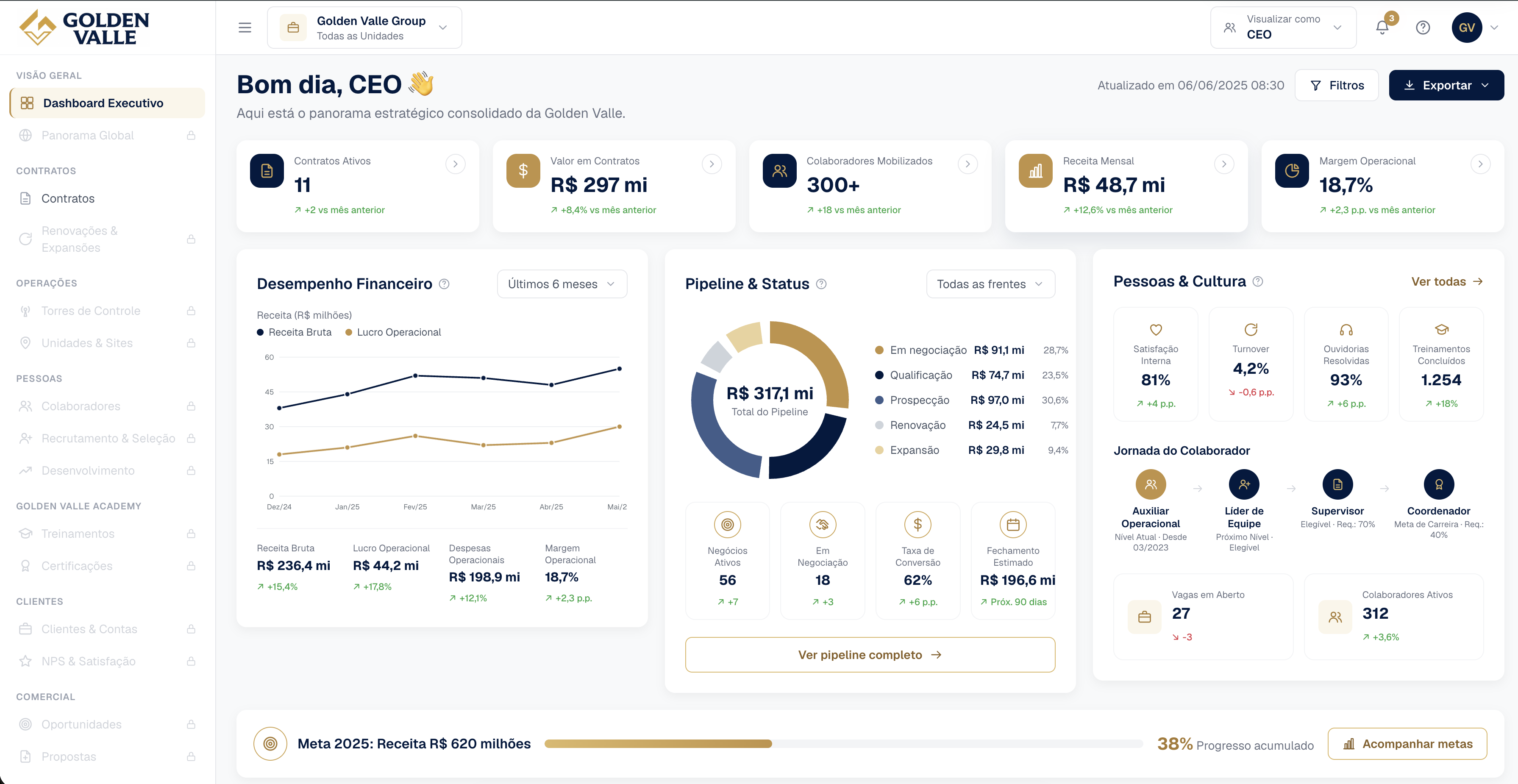This screenshot has width=1518, height=784.
Task: Click the Filtros button
Action: coord(1337,86)
